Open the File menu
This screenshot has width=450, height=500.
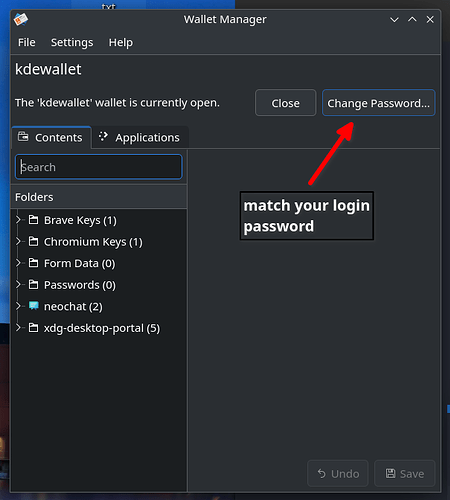pyautogui.click(x=27, y=42)
